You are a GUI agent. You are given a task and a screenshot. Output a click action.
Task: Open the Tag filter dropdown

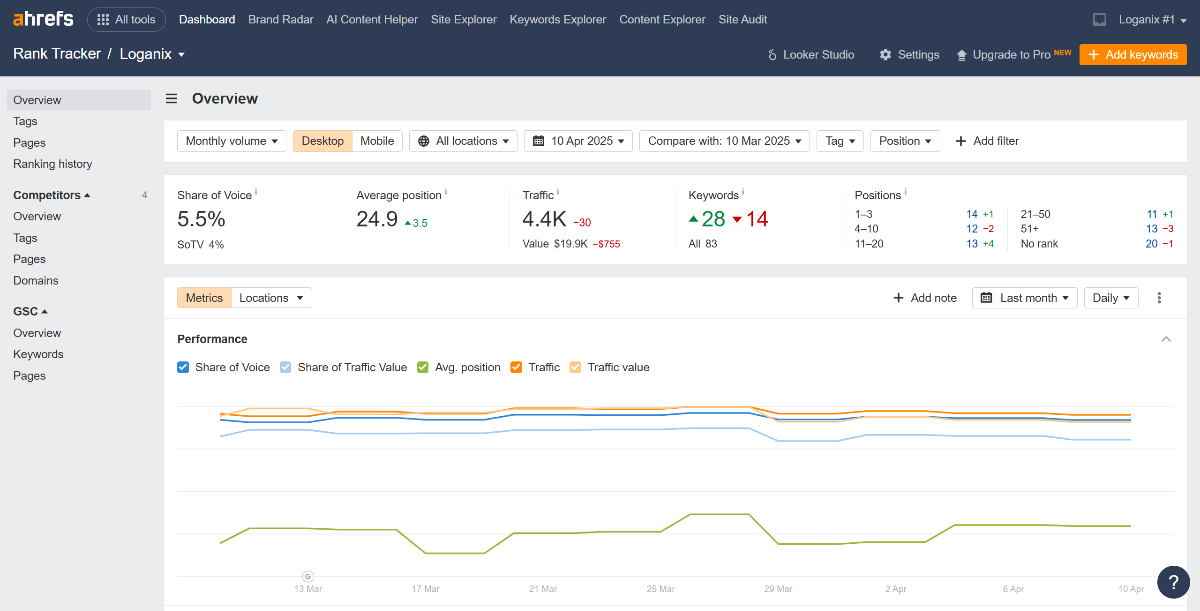tap(840, 141)
